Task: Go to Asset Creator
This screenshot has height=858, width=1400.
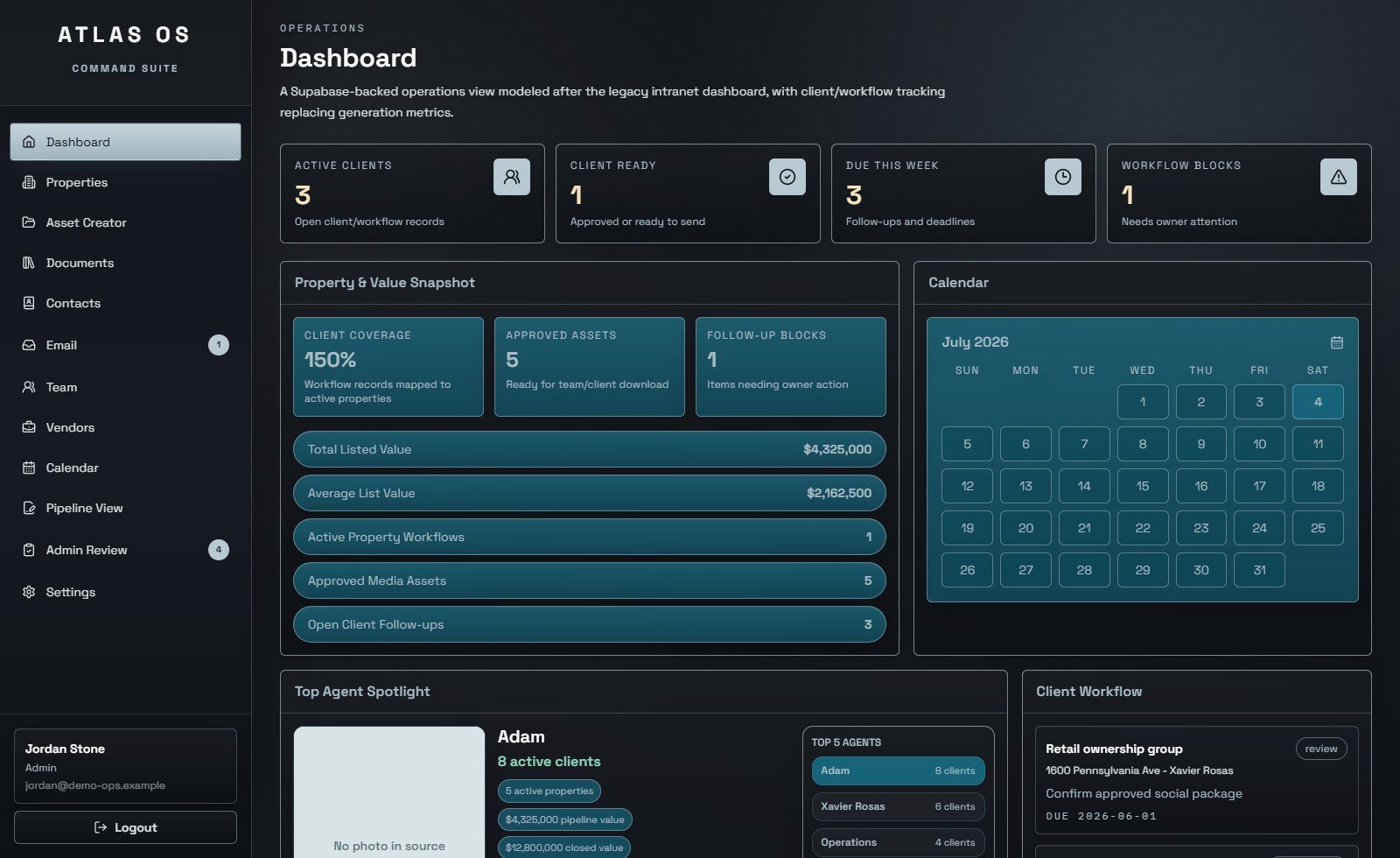Action: pyautogui.click(x=125, y=222)
